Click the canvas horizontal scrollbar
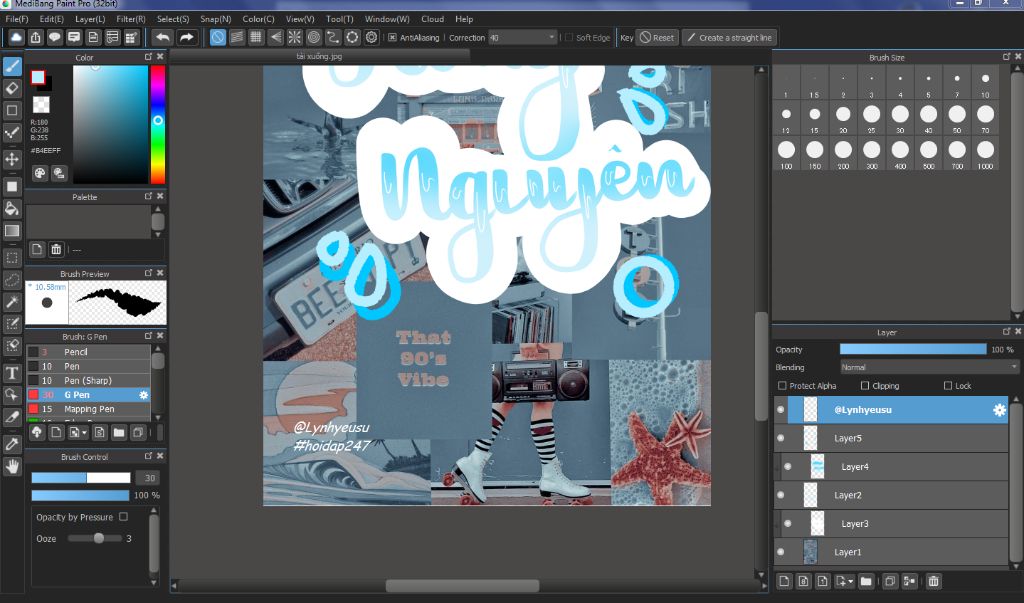The image size is (1024, 603). [x=462, y=586]
